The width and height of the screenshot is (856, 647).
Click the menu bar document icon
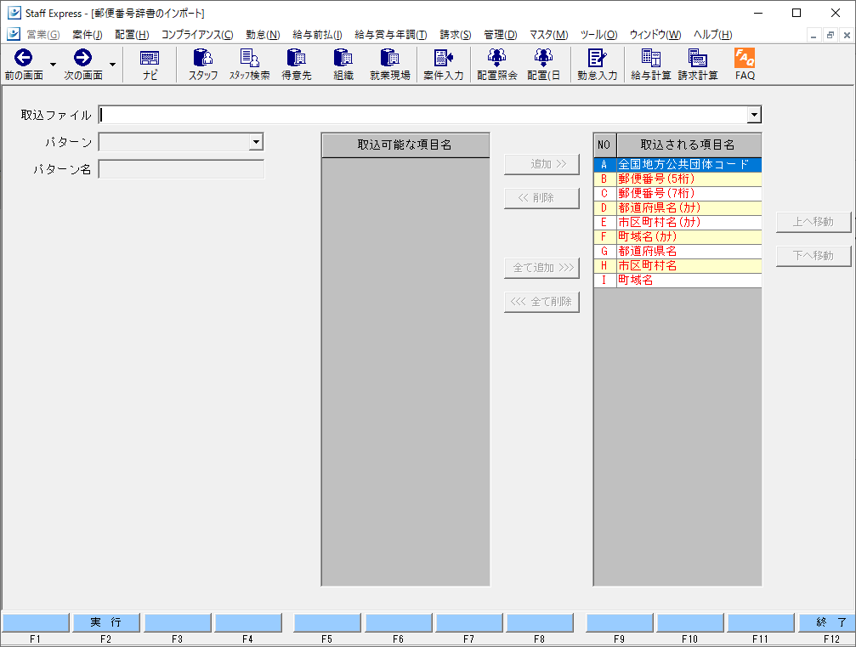(x=14, y=34)
